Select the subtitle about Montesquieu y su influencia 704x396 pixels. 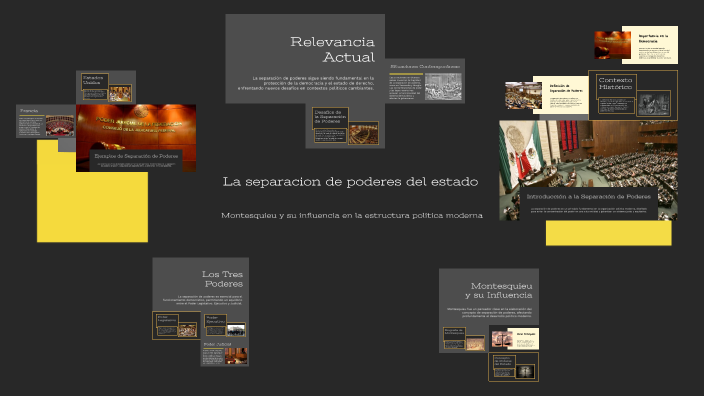coord(352,216)
